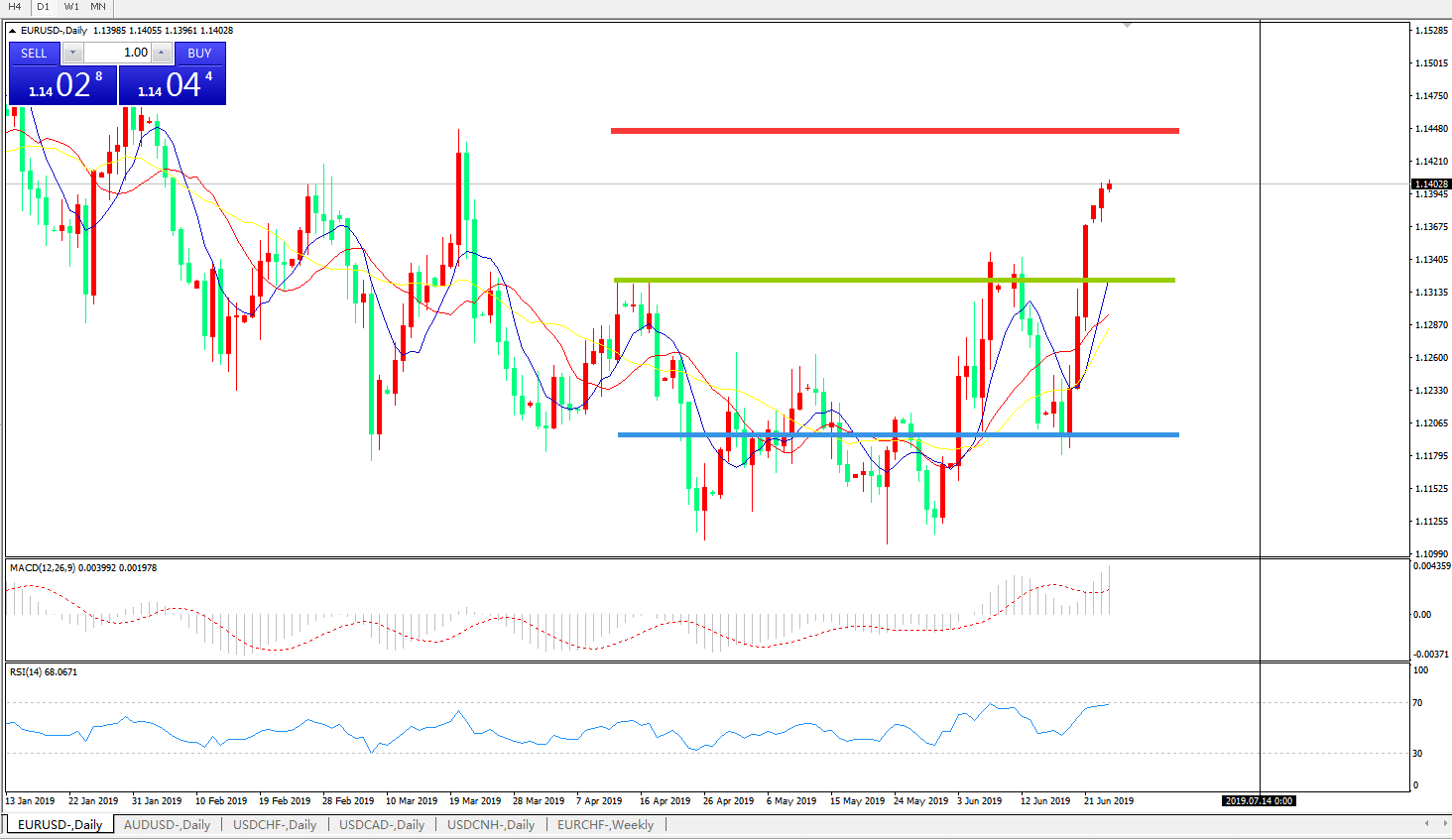Switch to the USDCHF-,Daily chart tab
This screenshot has height=840, width=1452.
click(x=275, y=824)
